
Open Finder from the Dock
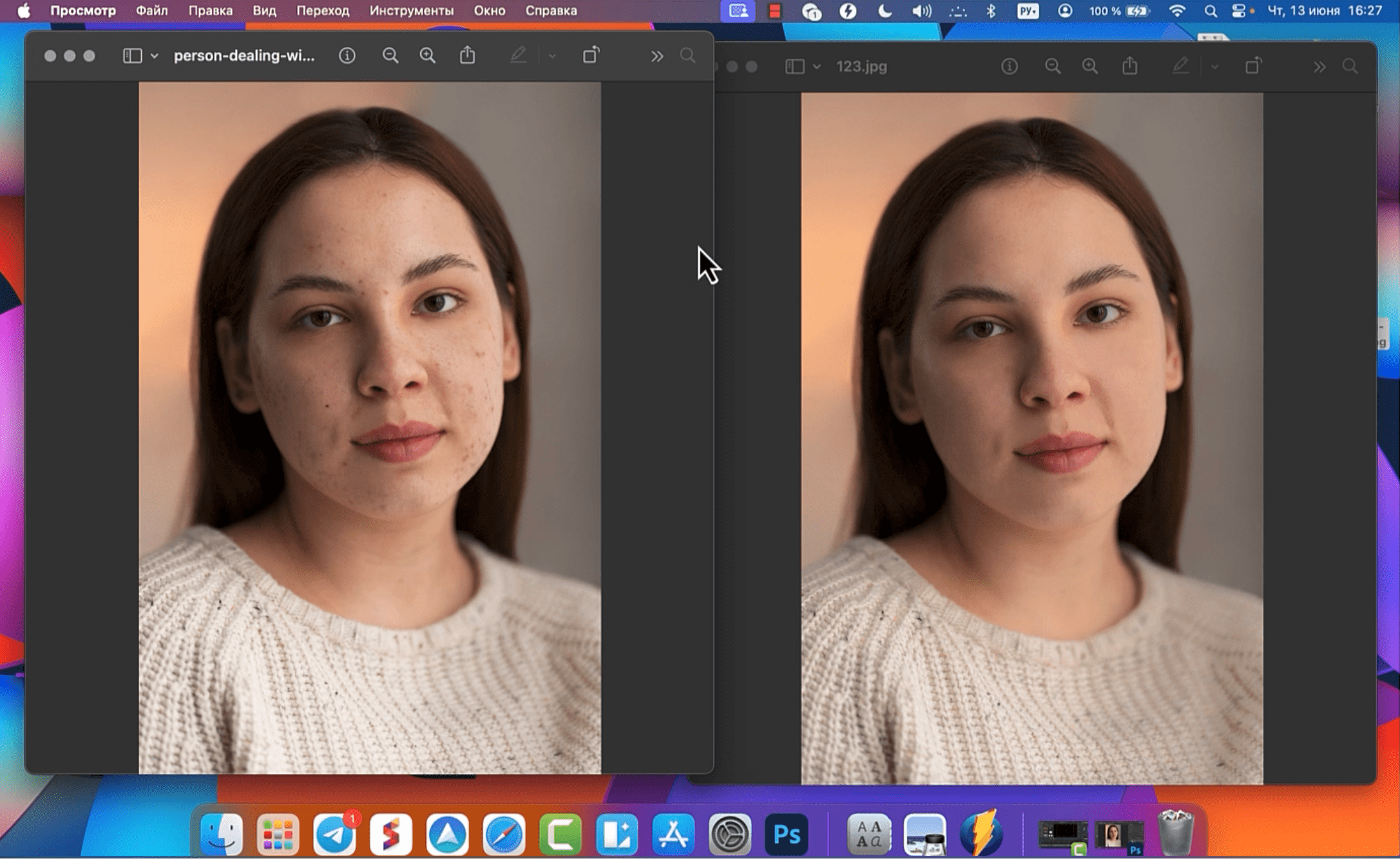coord(222,834)
